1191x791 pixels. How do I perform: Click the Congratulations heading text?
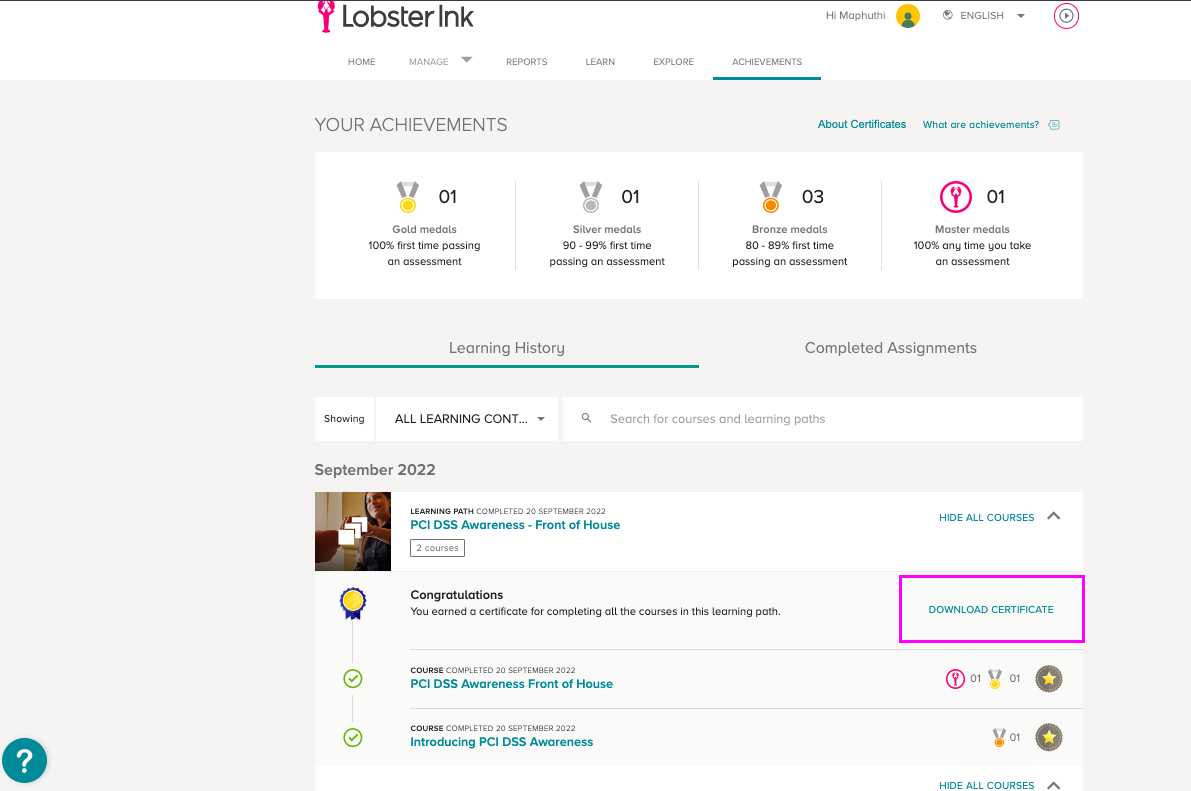coord(456,595)
